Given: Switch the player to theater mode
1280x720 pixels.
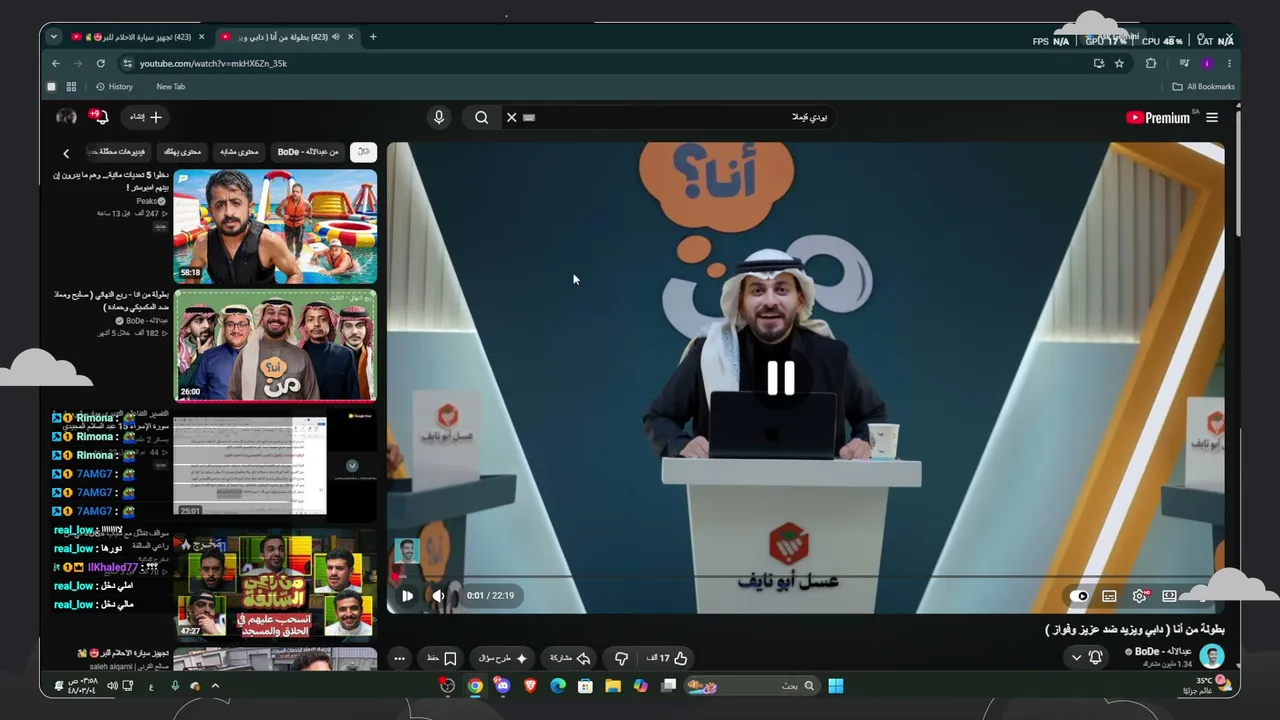Looking at the screenshot, I should tap(1169, 596).
